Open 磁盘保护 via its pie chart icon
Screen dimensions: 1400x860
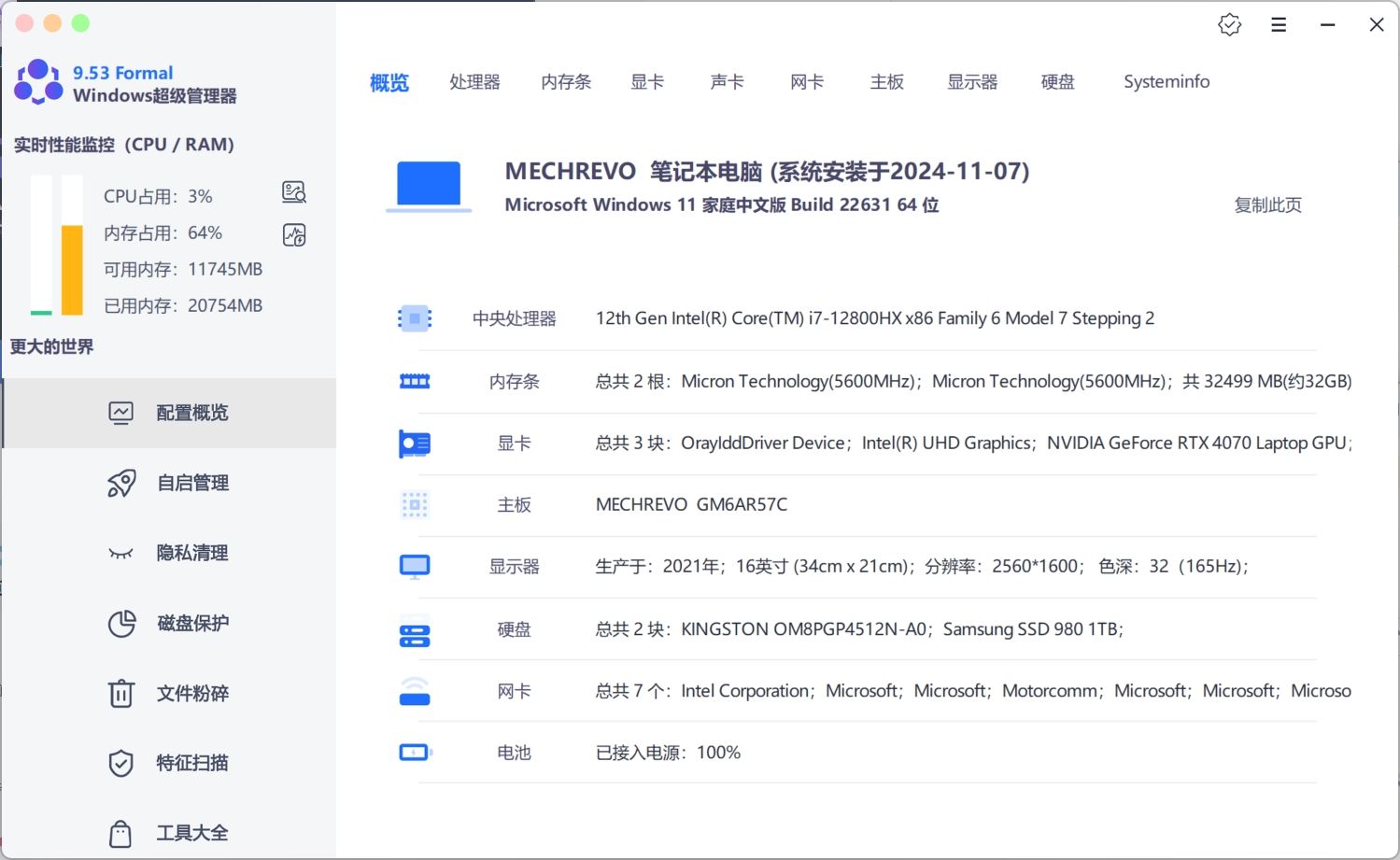tap(121, 623)
